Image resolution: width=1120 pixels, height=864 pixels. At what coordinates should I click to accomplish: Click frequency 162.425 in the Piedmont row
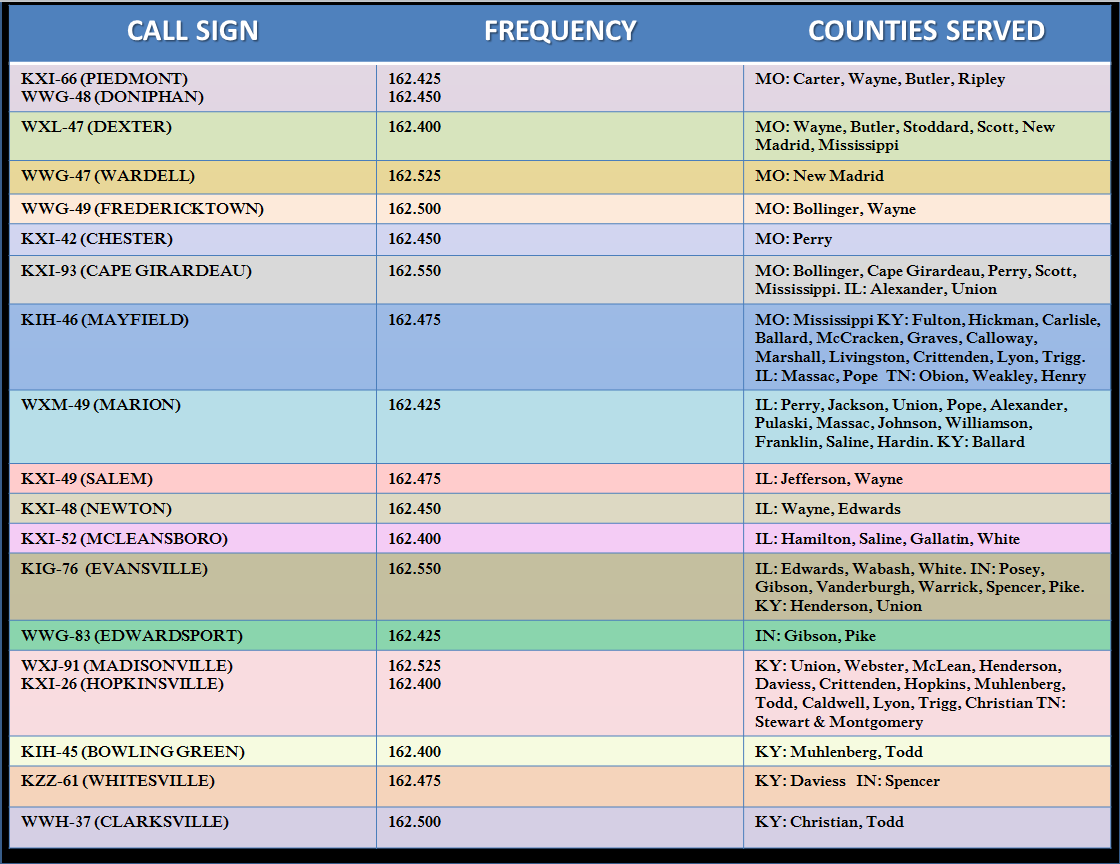pos(414,79)
